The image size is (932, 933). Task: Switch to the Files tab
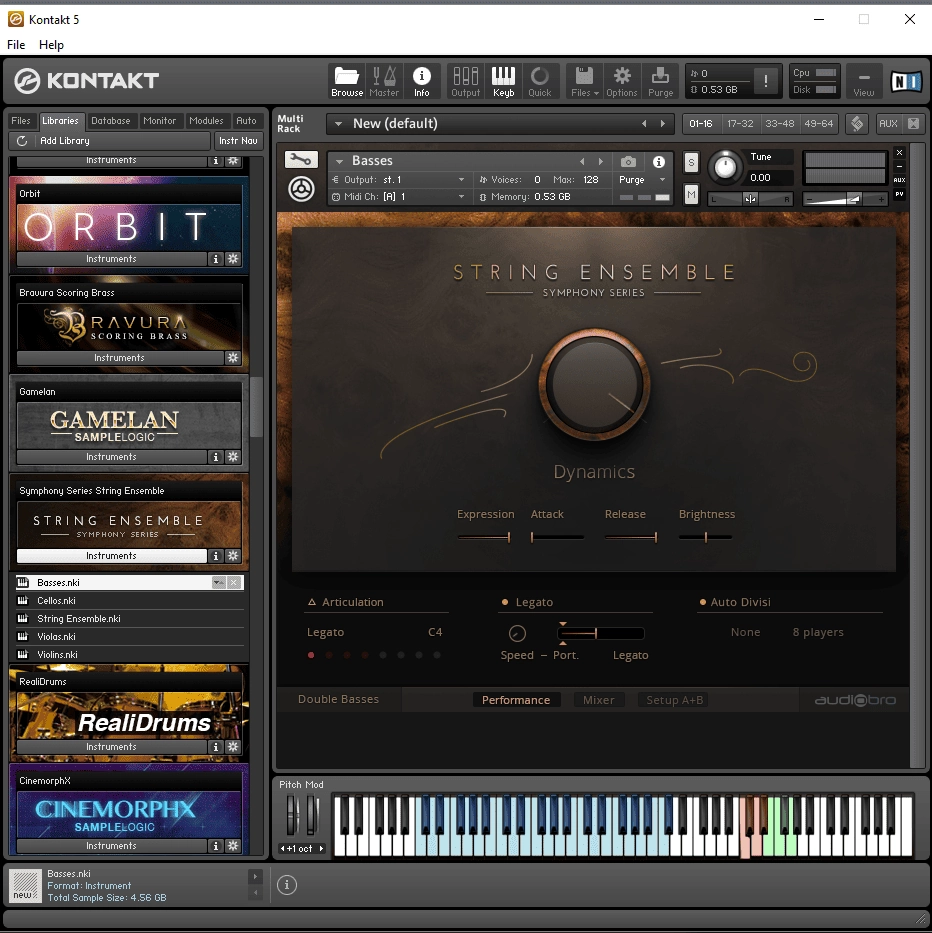point(21,121)
